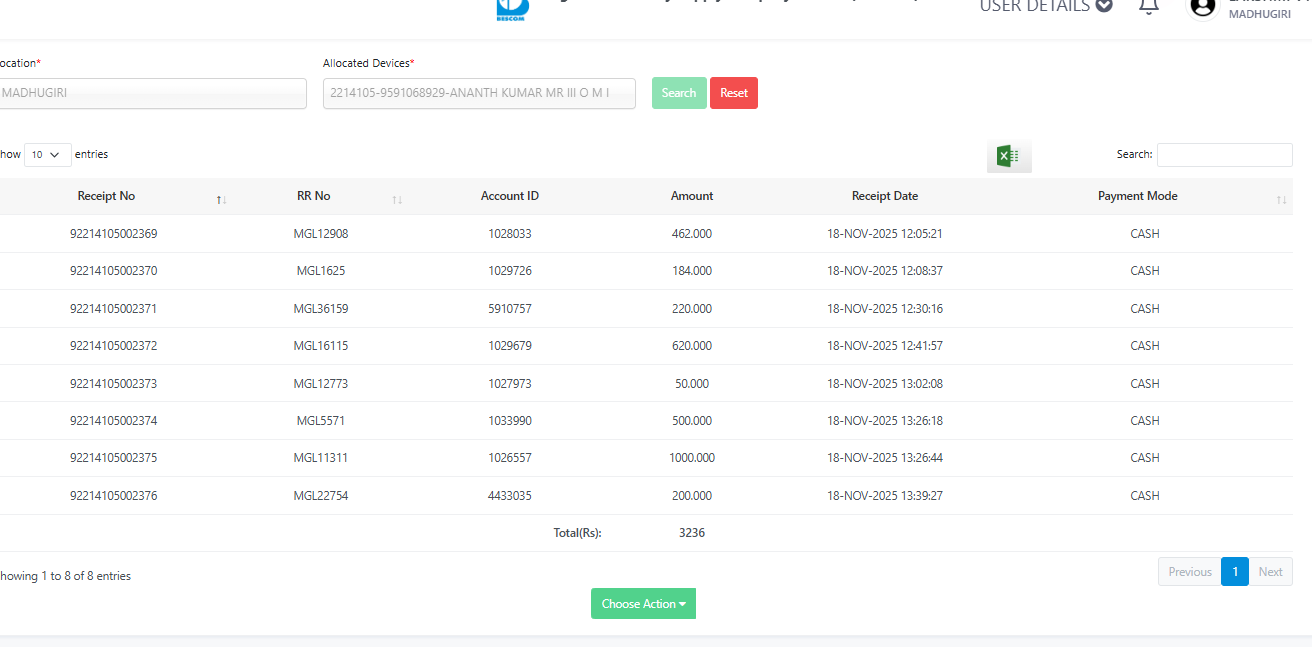The height and width of the screenshot is (647, 1312).
Task: Click amount 620.000
Action: pyautogui.click(x=692, y=346)
